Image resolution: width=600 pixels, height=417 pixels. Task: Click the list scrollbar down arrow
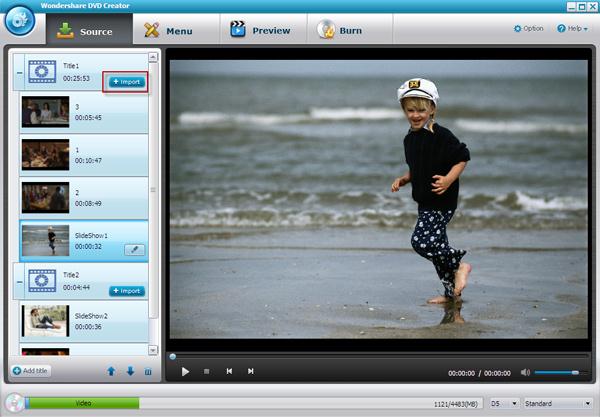153,350
